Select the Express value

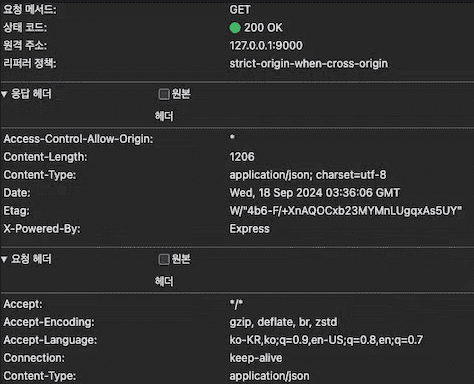coord(250,229)
